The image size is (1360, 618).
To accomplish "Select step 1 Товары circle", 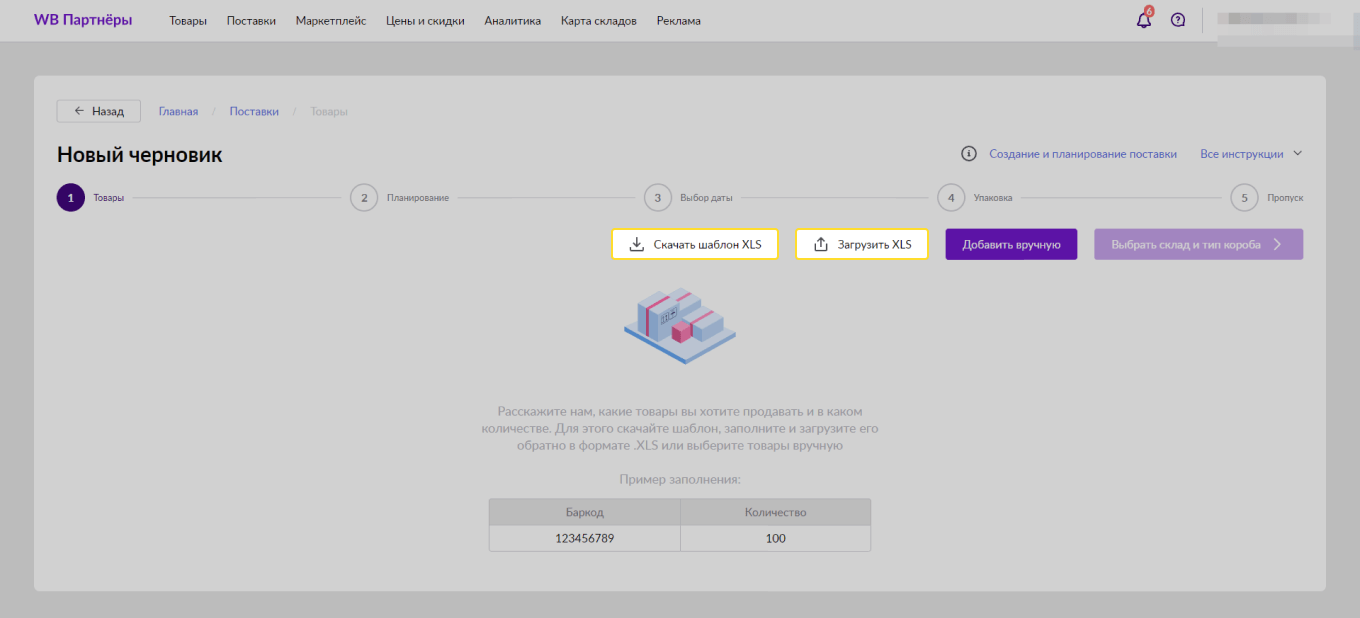I will (70, 198).
